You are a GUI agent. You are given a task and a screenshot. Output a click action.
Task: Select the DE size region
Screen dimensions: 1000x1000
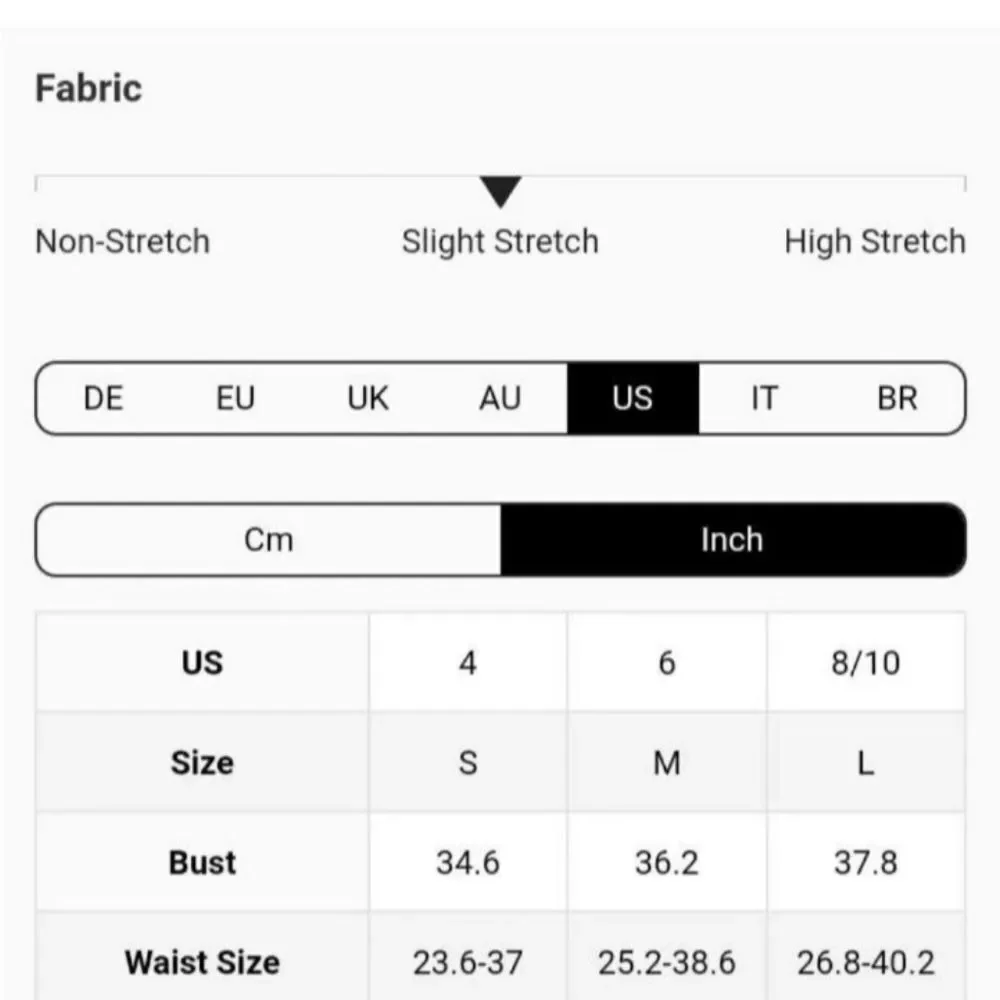point(103,398)
